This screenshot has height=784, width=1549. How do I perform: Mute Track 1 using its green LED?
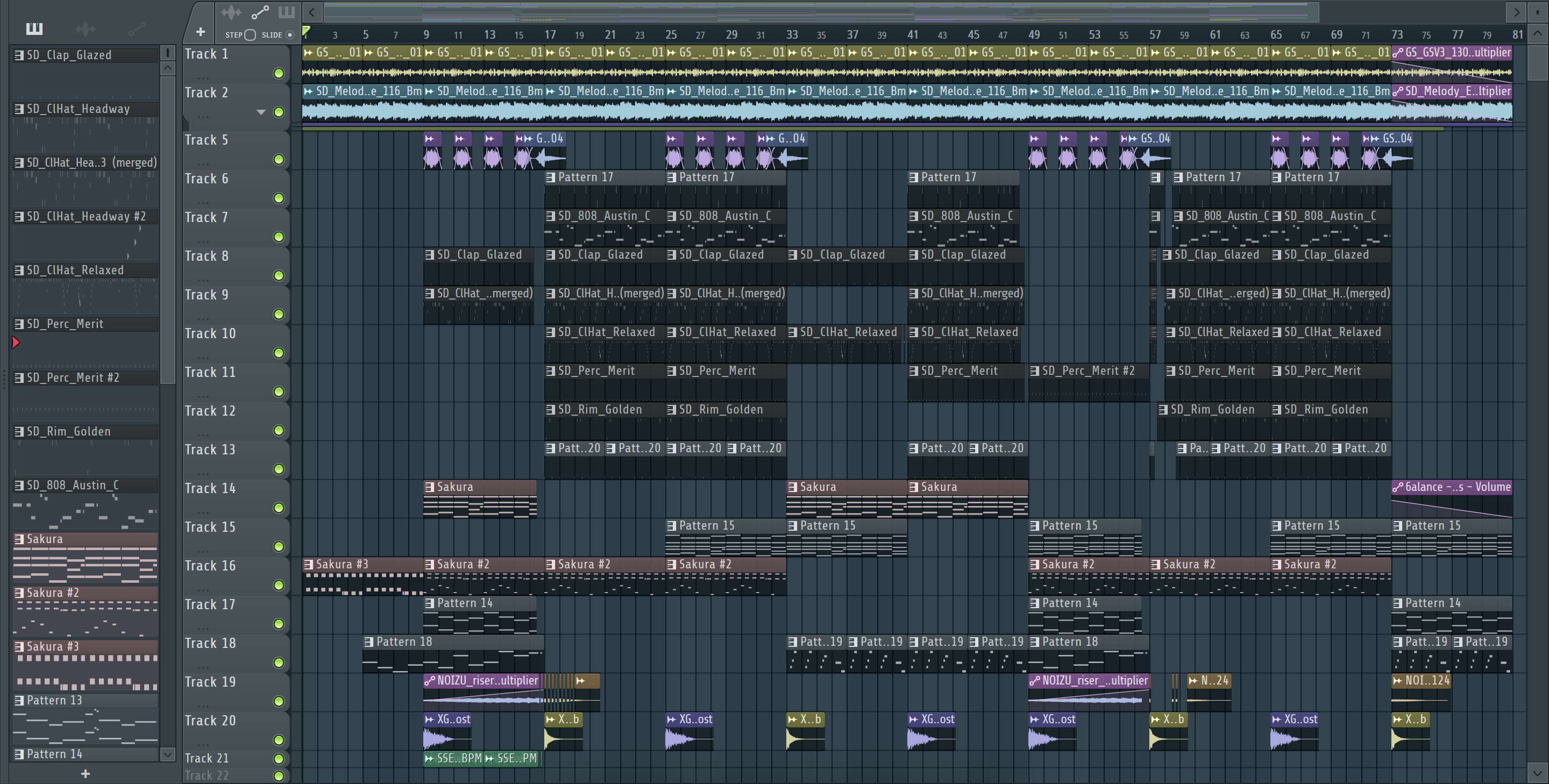[279, 73]
